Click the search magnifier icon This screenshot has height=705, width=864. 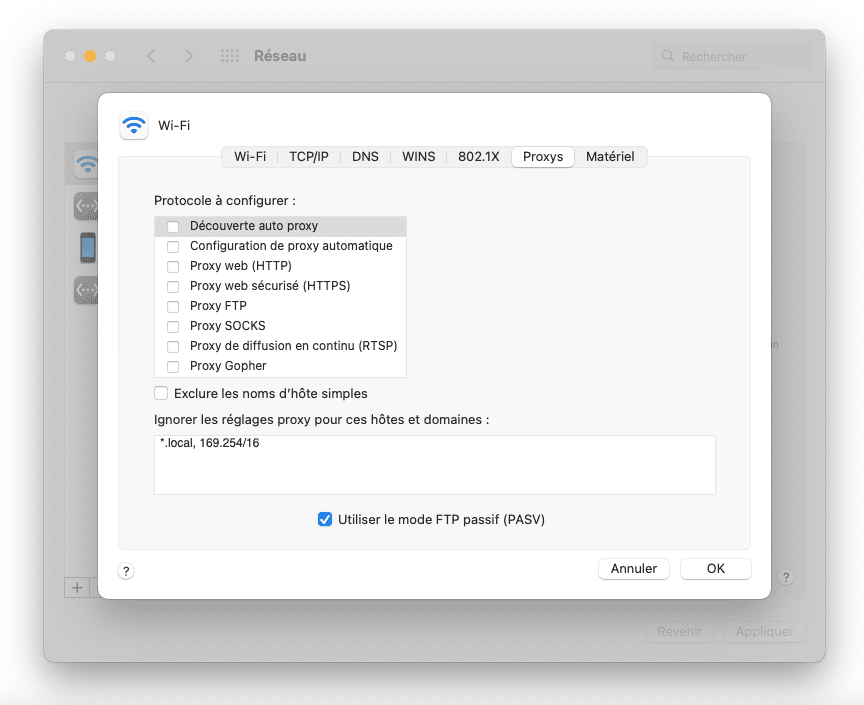tap(668, 57)
